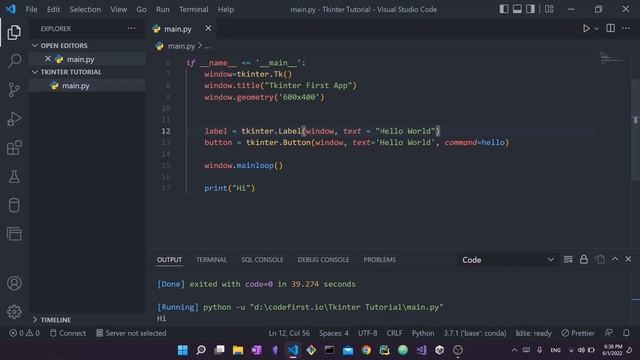This screenshot has height=360, width=640.
Task: Maximize the panel size chevron
Action: point(615,260)
